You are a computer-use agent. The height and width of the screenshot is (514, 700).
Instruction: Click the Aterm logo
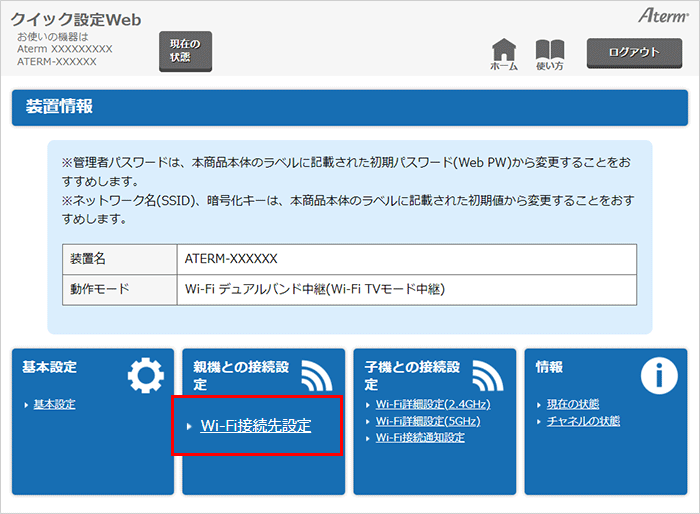(x=658, y=15)
